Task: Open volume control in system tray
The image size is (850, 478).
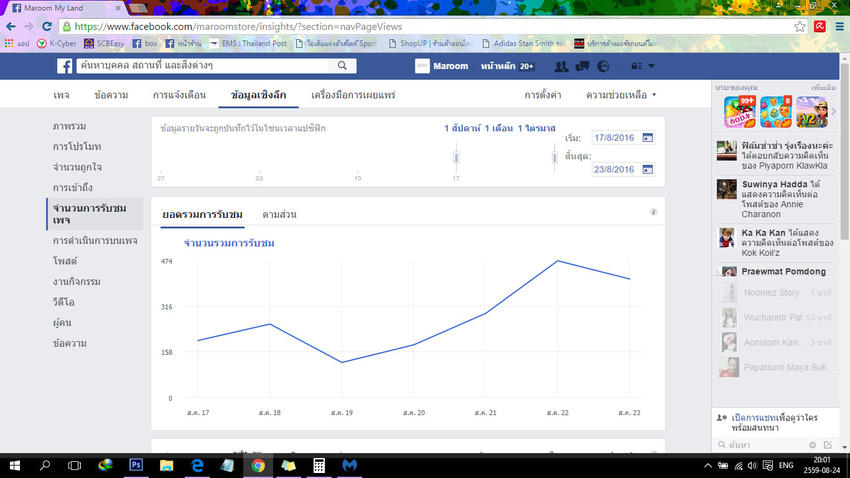Action: point(752,466)
